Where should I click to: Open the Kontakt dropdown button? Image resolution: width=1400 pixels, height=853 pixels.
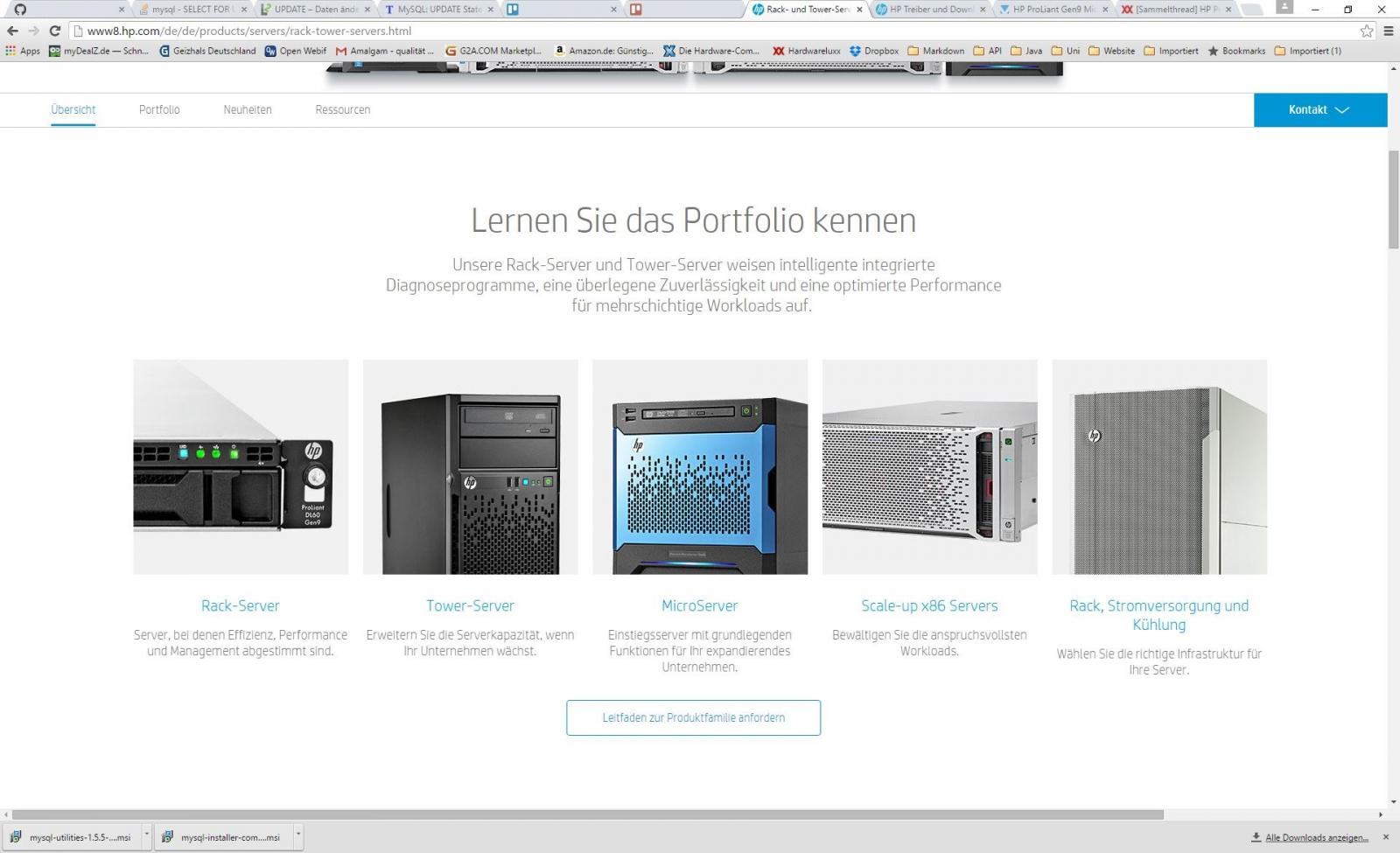(x=1320, y=109)
